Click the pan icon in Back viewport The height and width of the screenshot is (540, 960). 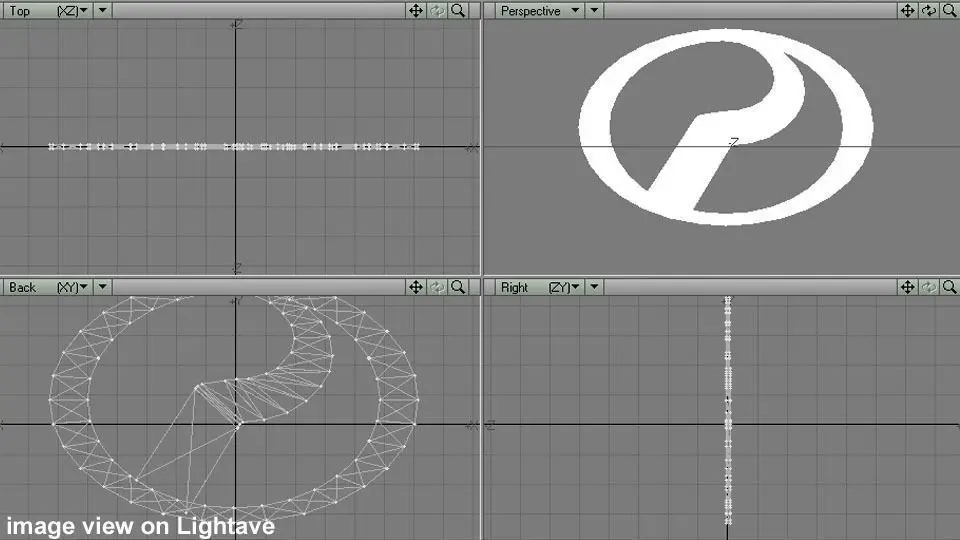tap(416, 287)
